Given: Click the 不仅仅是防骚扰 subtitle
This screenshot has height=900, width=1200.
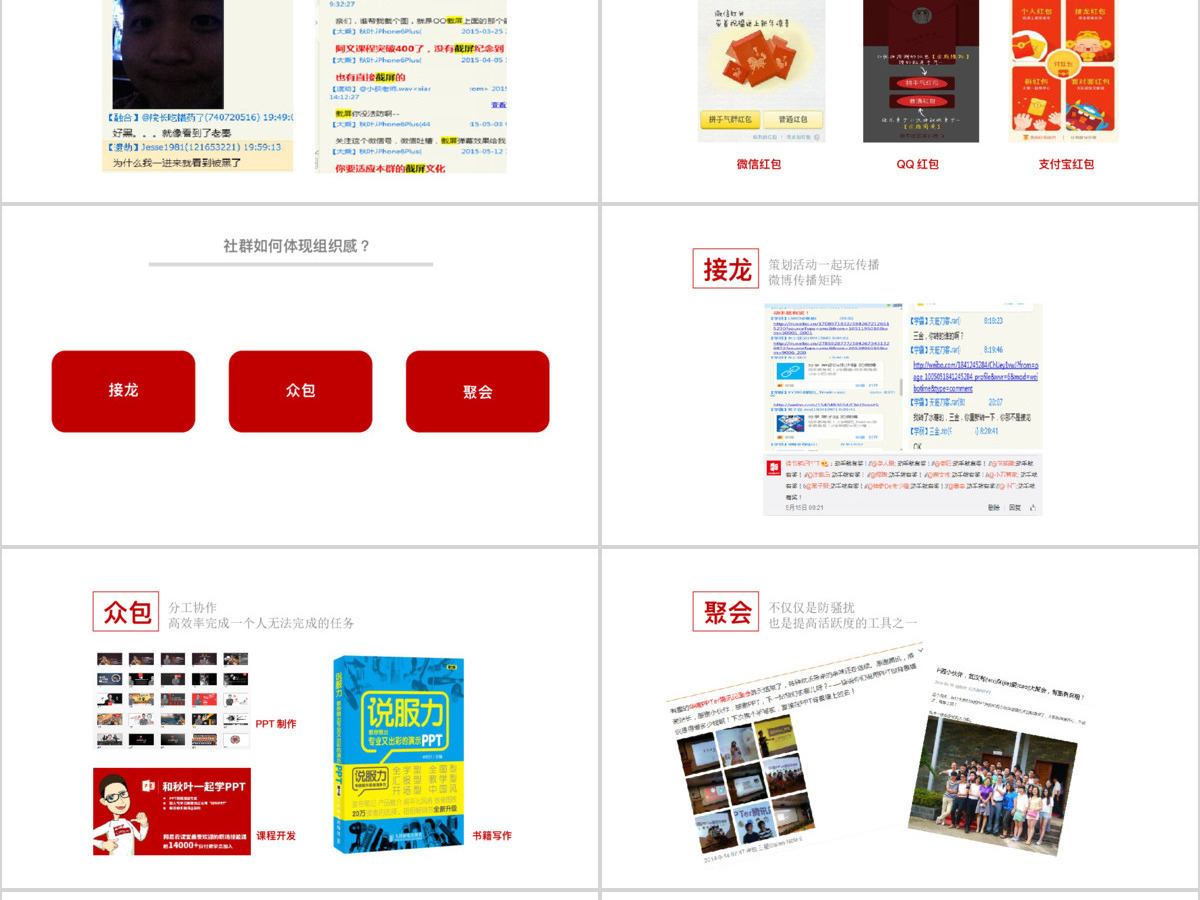Looking at the screenshot, I should click(811, 607).
